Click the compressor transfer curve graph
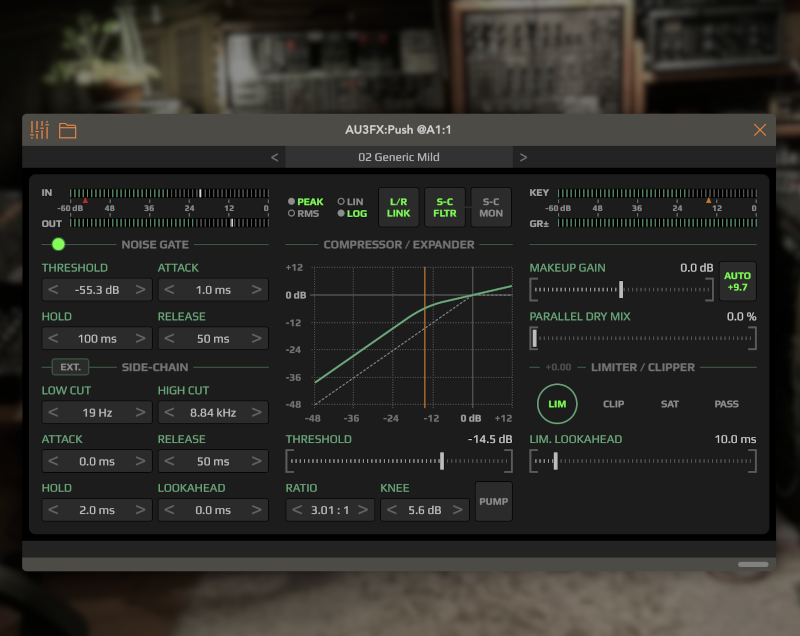 413,336
